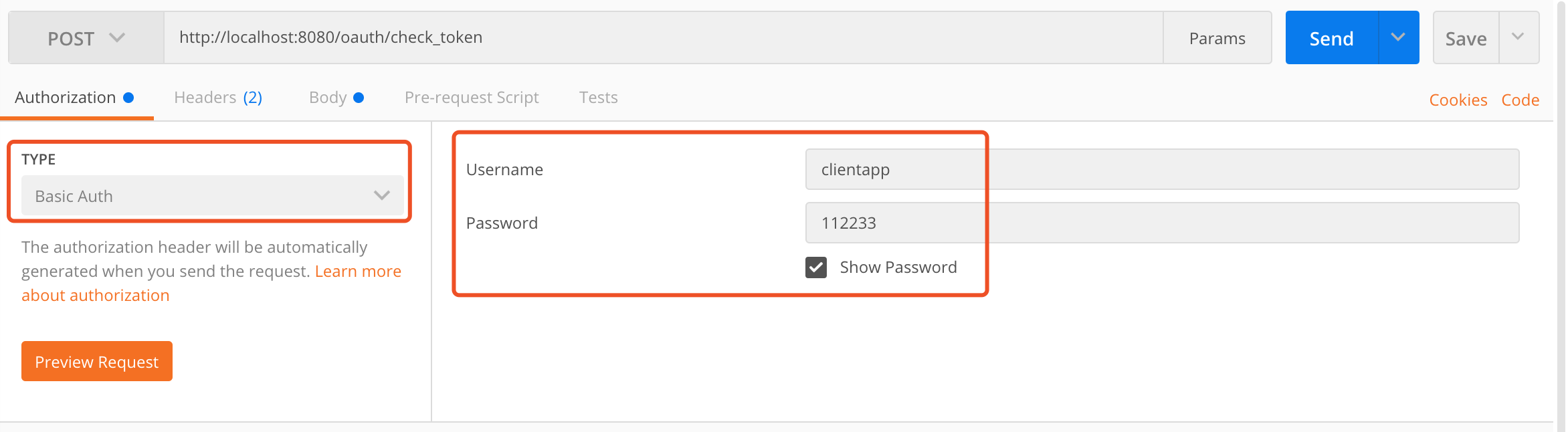
Task: Expand the Send options arrow
Action: point(1398,38)
